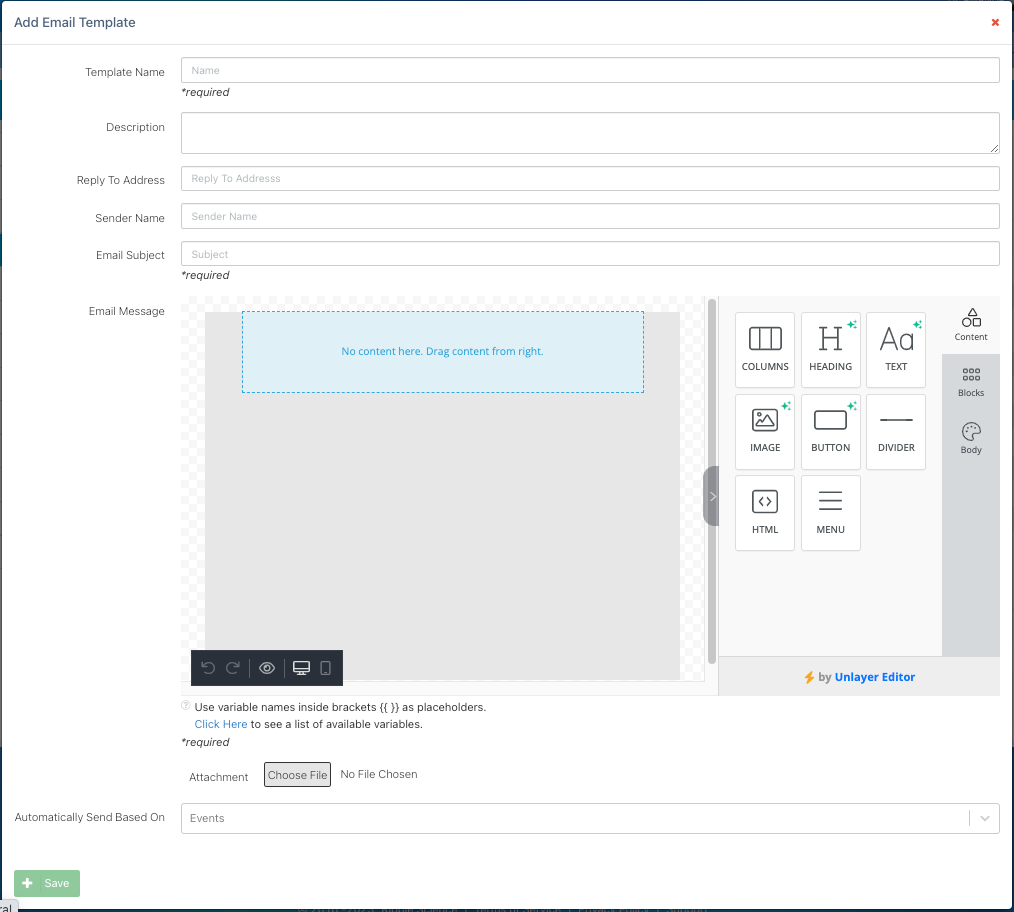The height and width of the screenshot is (912, 1014).
Task: Click the green Save button
Action: (x=47, y=883)
